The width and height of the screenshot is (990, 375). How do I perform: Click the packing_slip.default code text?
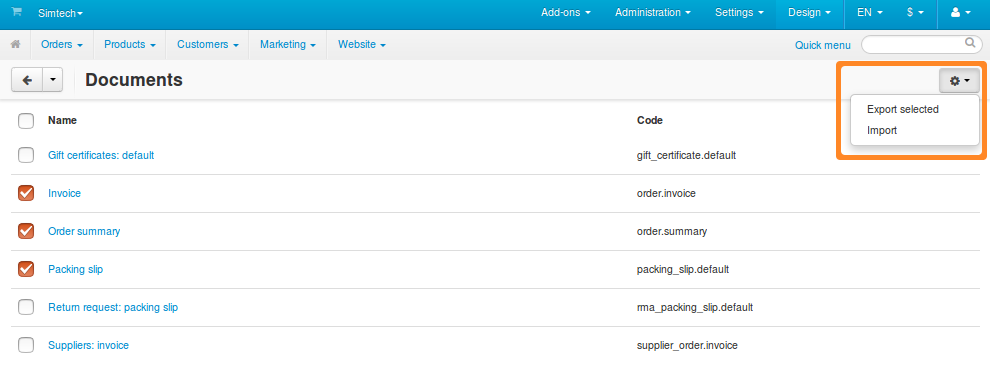(683, 269)
